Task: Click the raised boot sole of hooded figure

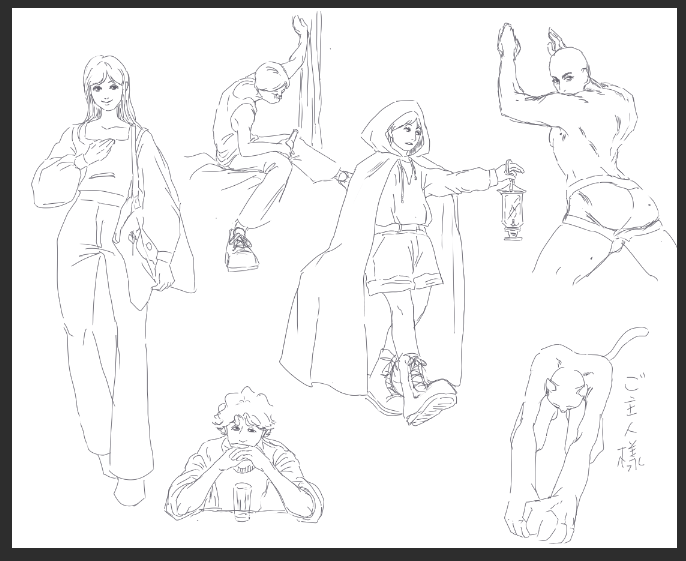Action: pos(432,403)
